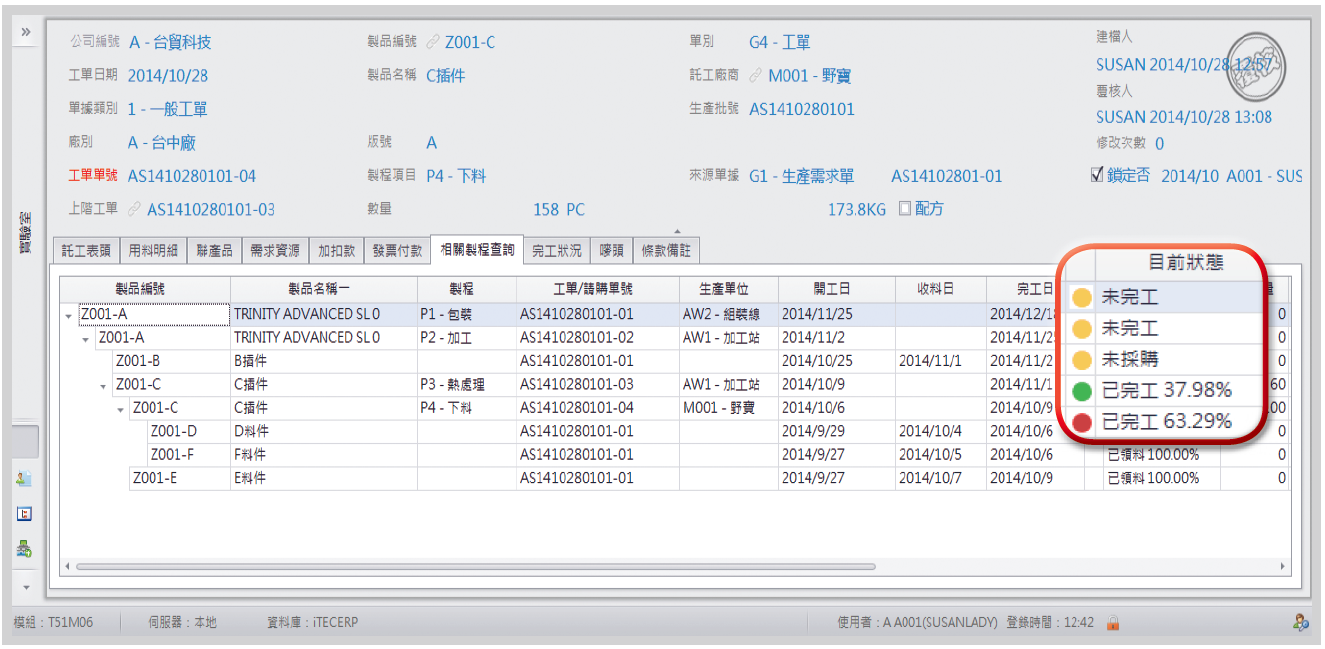Click the 2014/11/25 start date cell

click(837, 314)
